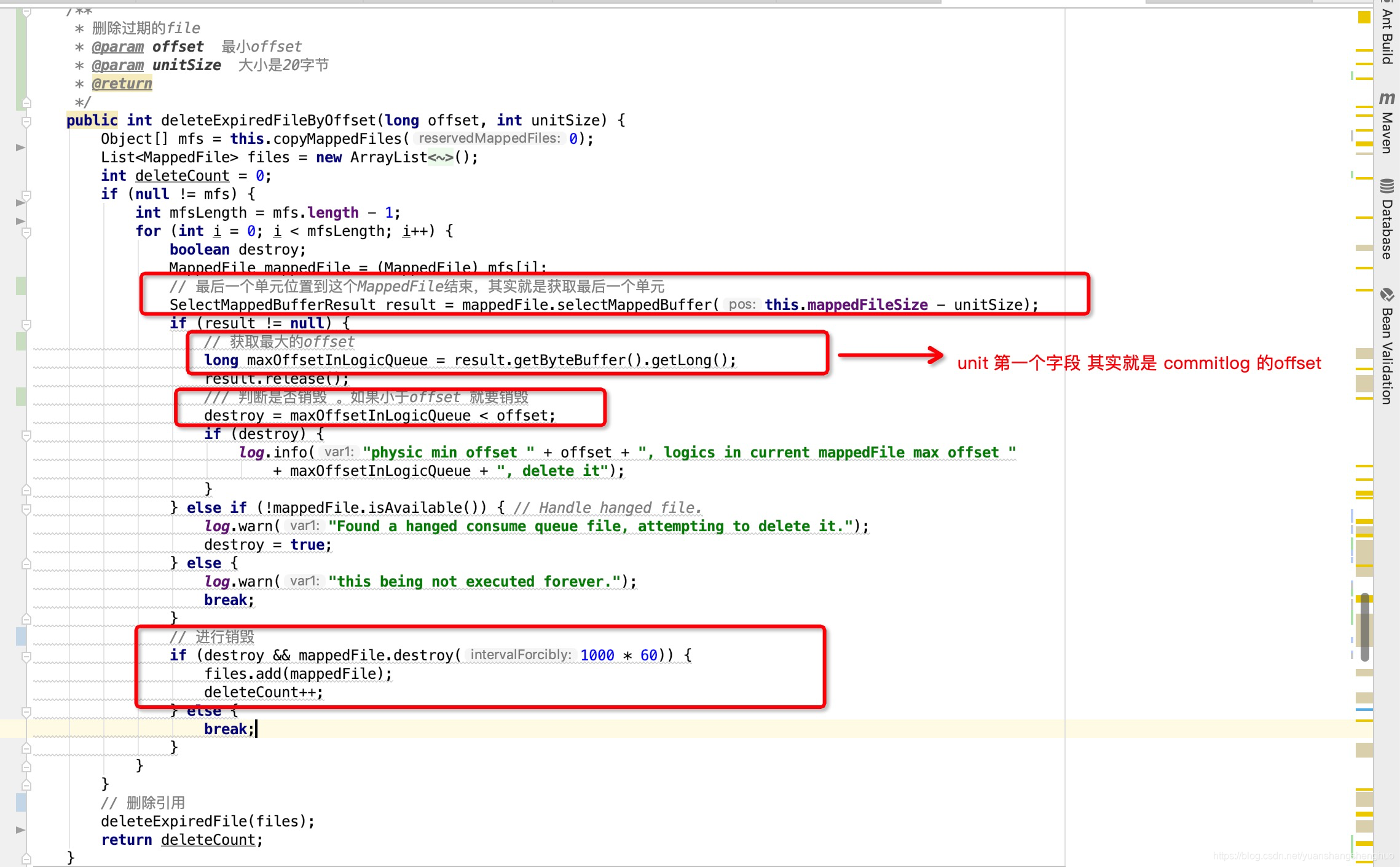Open the Database tool window
Image resolution: width=1400 pixels, height=867 pixels.
tap(1386, 229)
